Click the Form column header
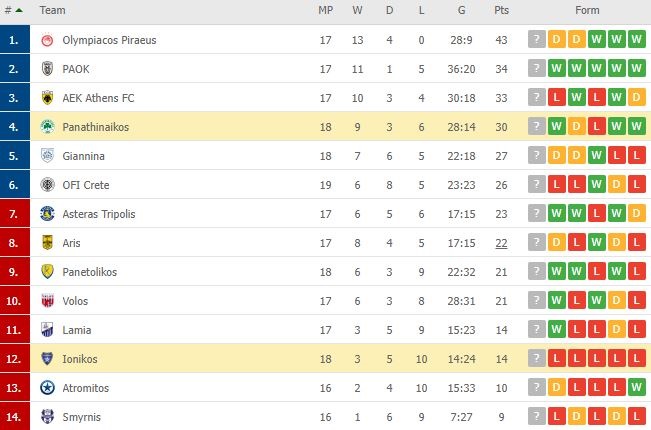The width and height of the screenshot is (651, 430). [x=587, y=10]
